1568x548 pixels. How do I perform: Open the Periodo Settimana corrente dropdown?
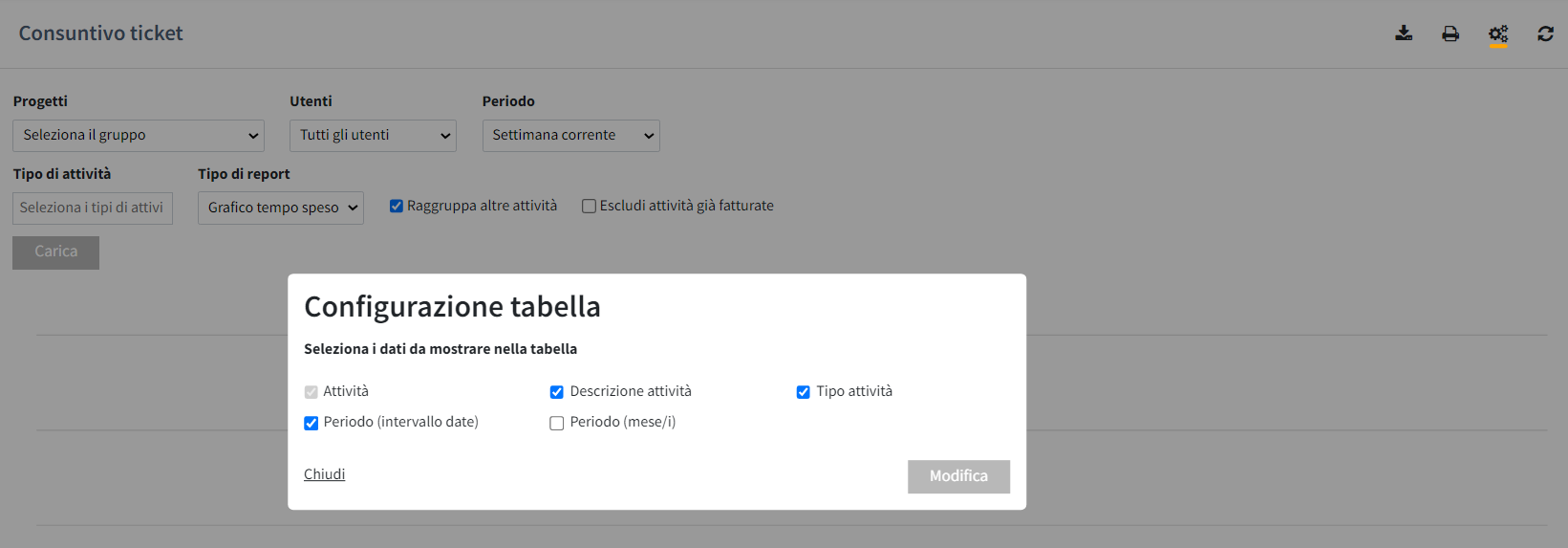click(570, 135)
